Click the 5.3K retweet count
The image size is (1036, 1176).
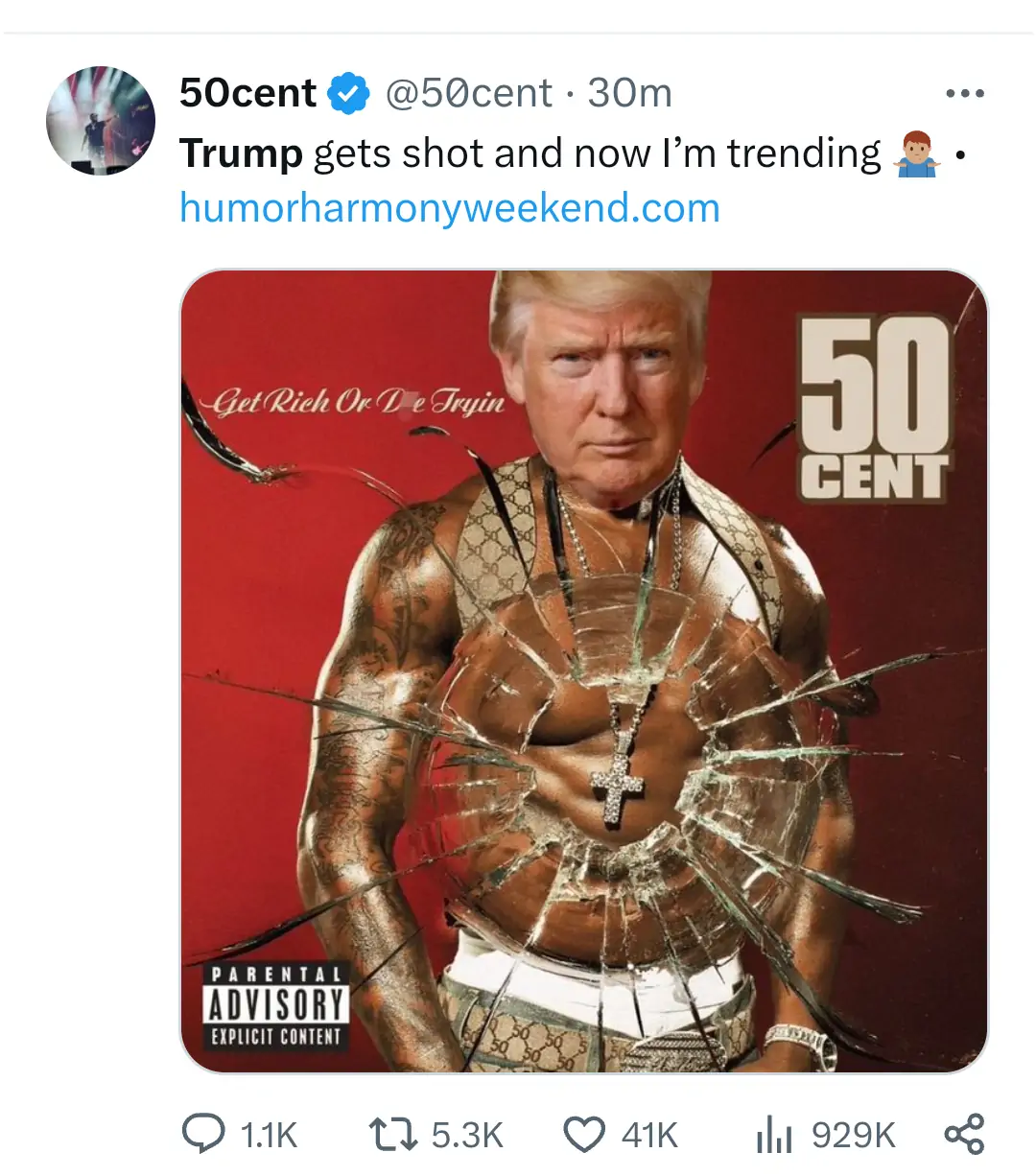click(x=467, y=1136)
